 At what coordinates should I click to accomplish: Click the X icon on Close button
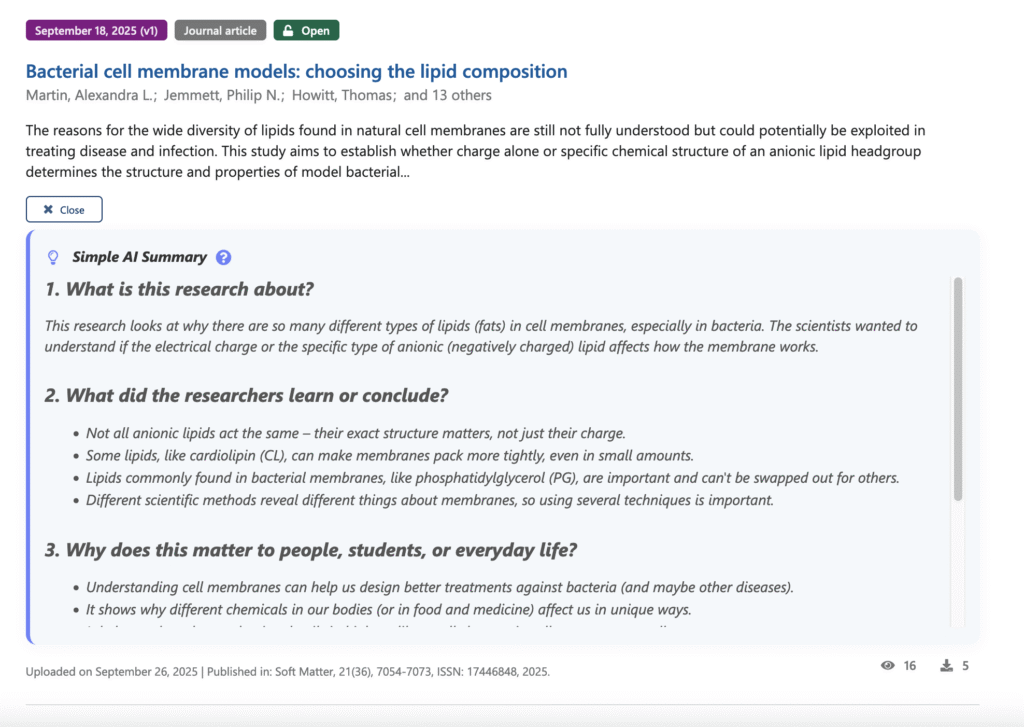47,210
